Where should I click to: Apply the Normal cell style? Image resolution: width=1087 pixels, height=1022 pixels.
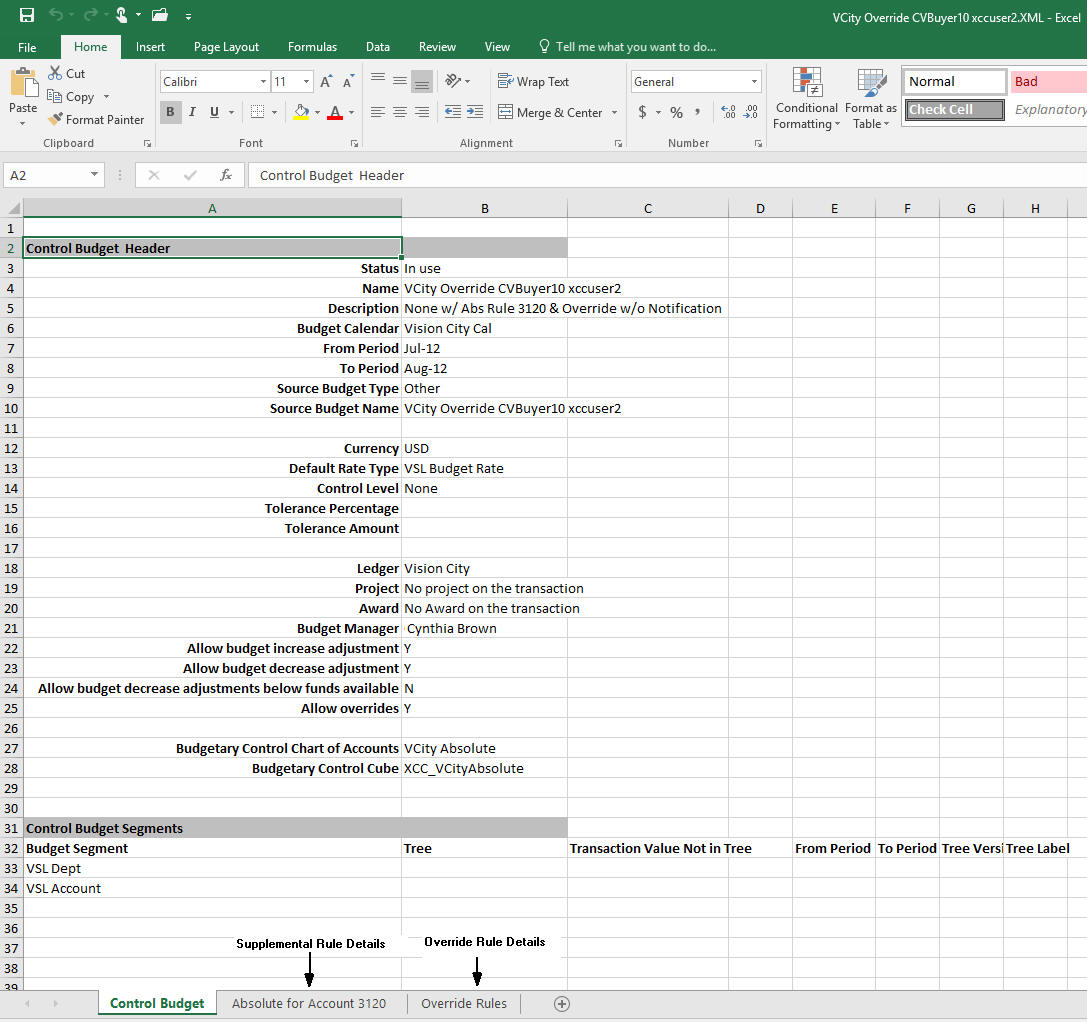[x=955, y=81]
